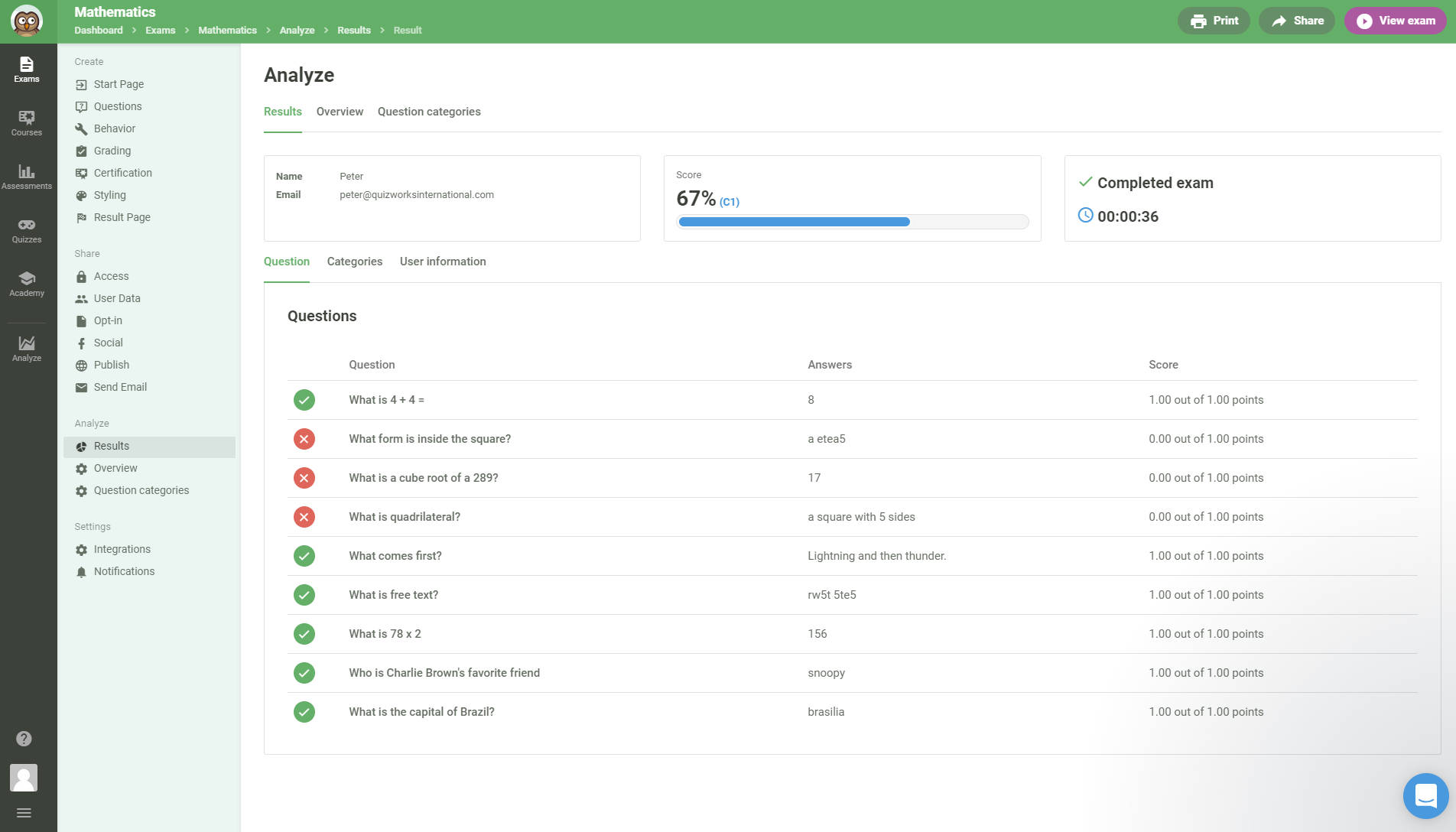
Task: Open the chat support widget
Action: 1425,795
